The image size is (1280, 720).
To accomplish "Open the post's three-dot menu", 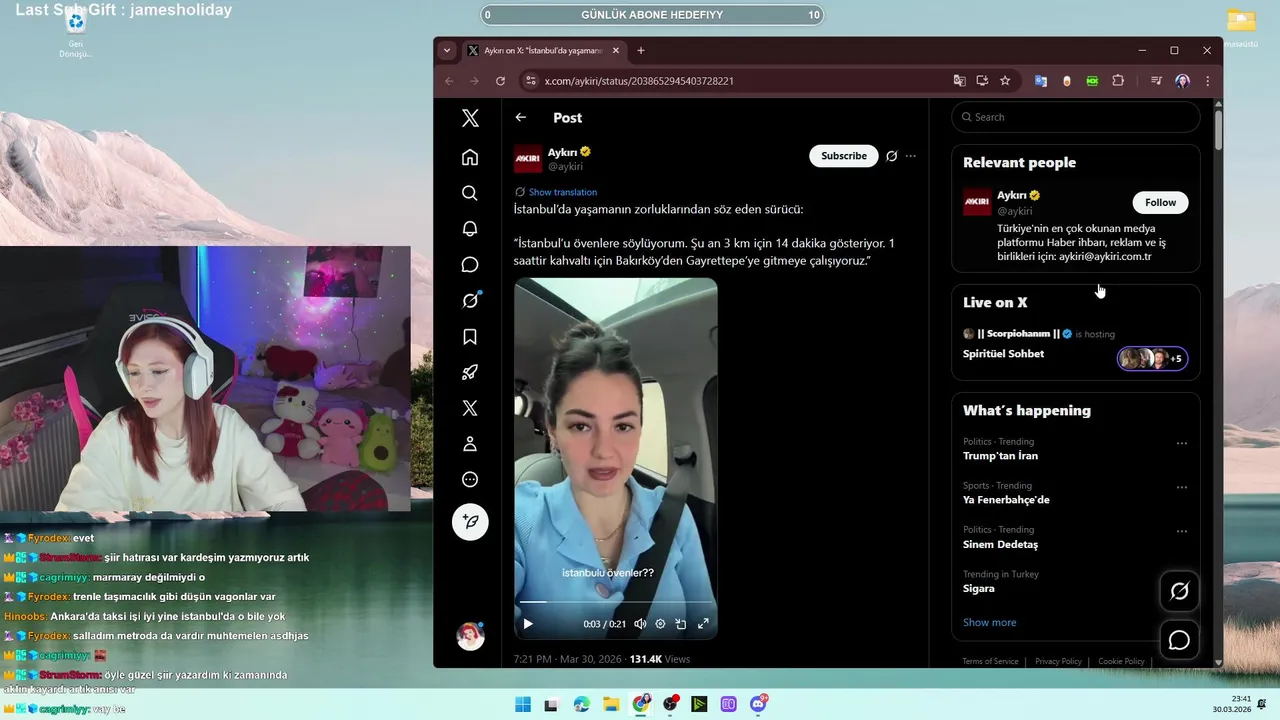I will 911,156.
